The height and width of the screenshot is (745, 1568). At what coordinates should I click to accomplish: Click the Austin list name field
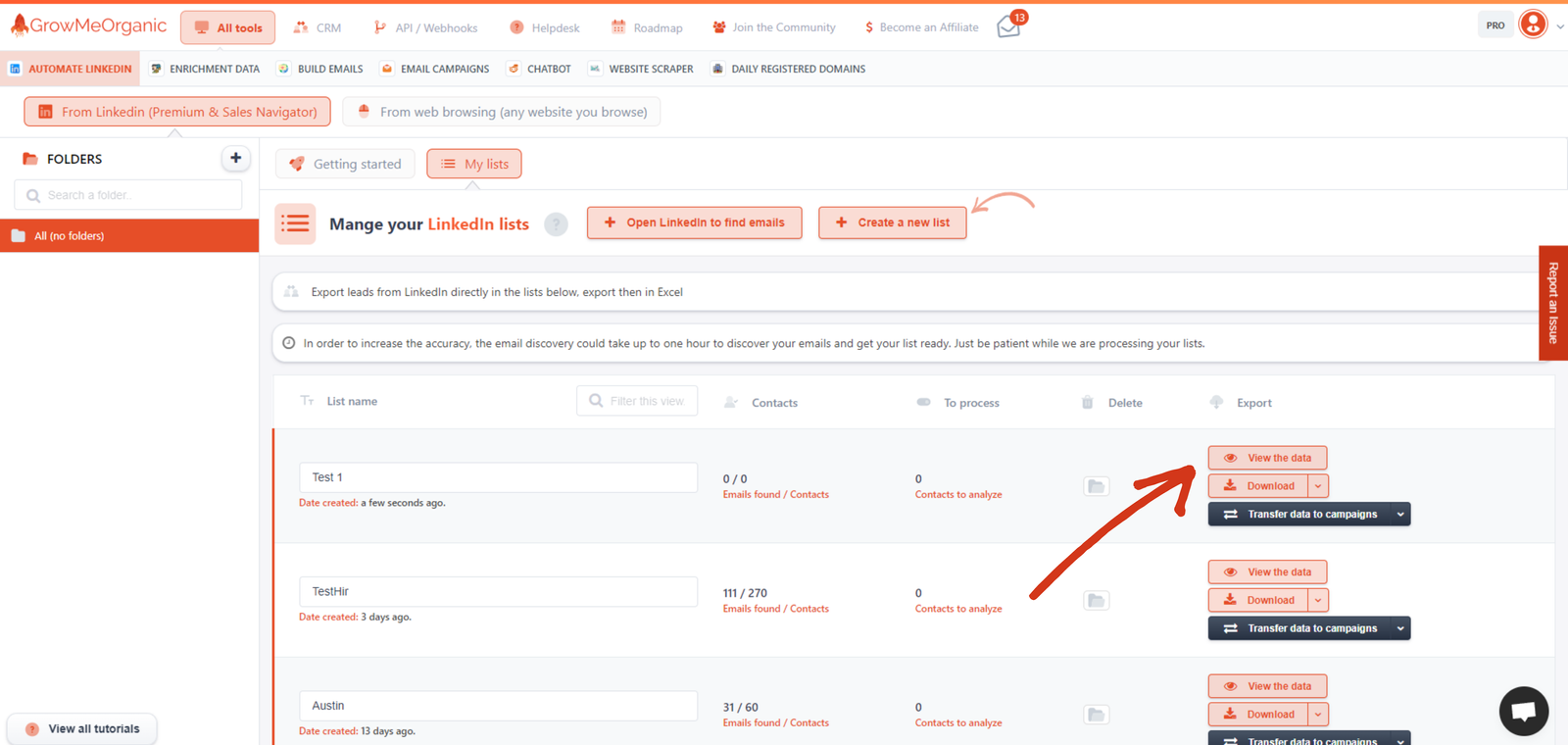coord(499,706)
